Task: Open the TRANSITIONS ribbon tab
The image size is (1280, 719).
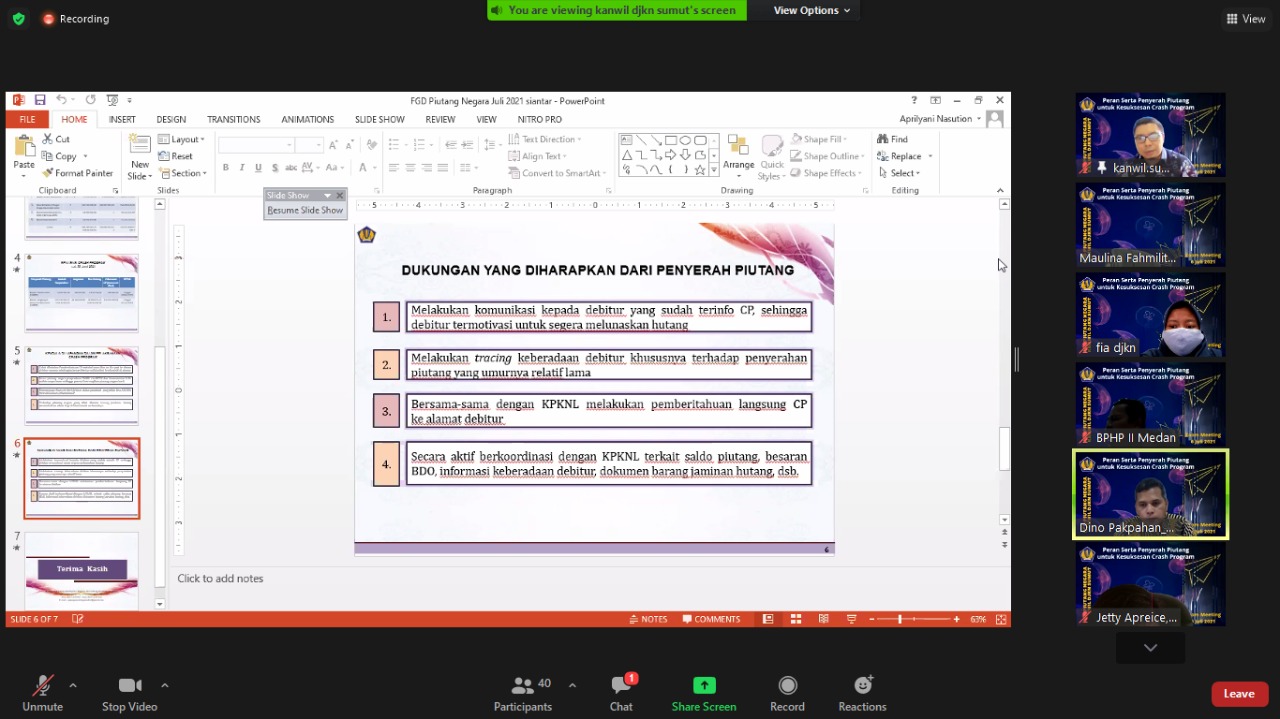Action: [x=233, y=119]
